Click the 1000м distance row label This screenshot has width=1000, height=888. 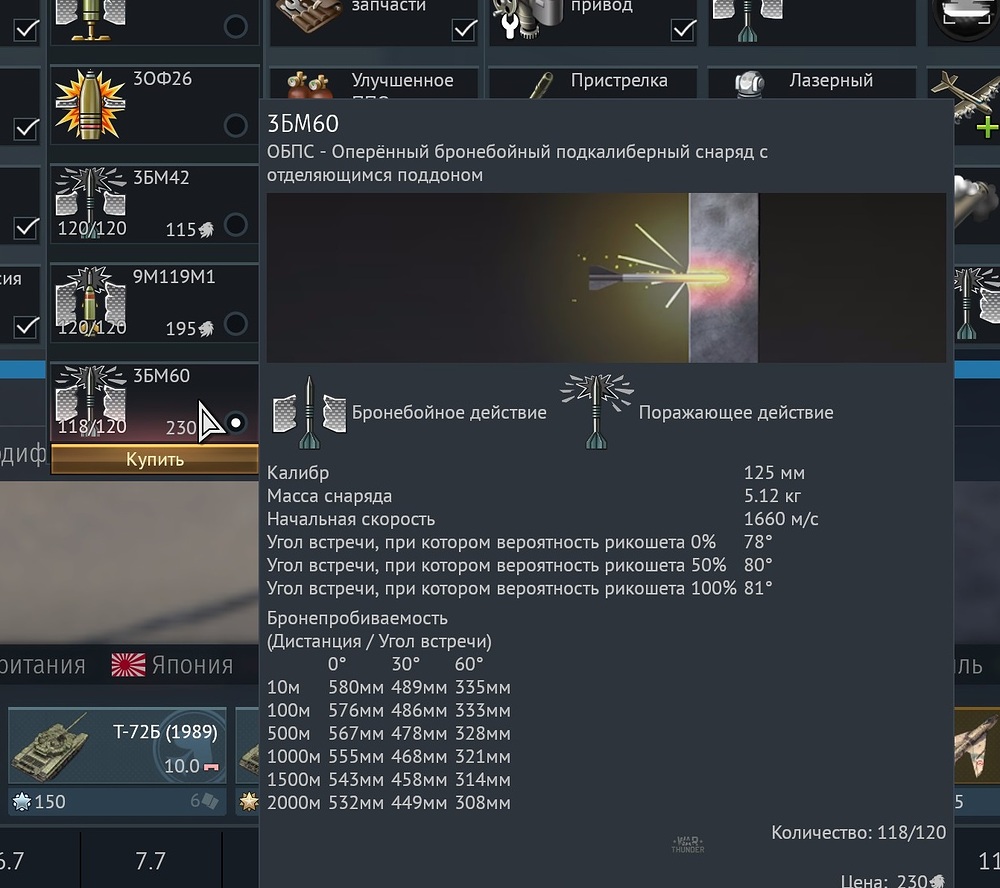click(293, 757)
